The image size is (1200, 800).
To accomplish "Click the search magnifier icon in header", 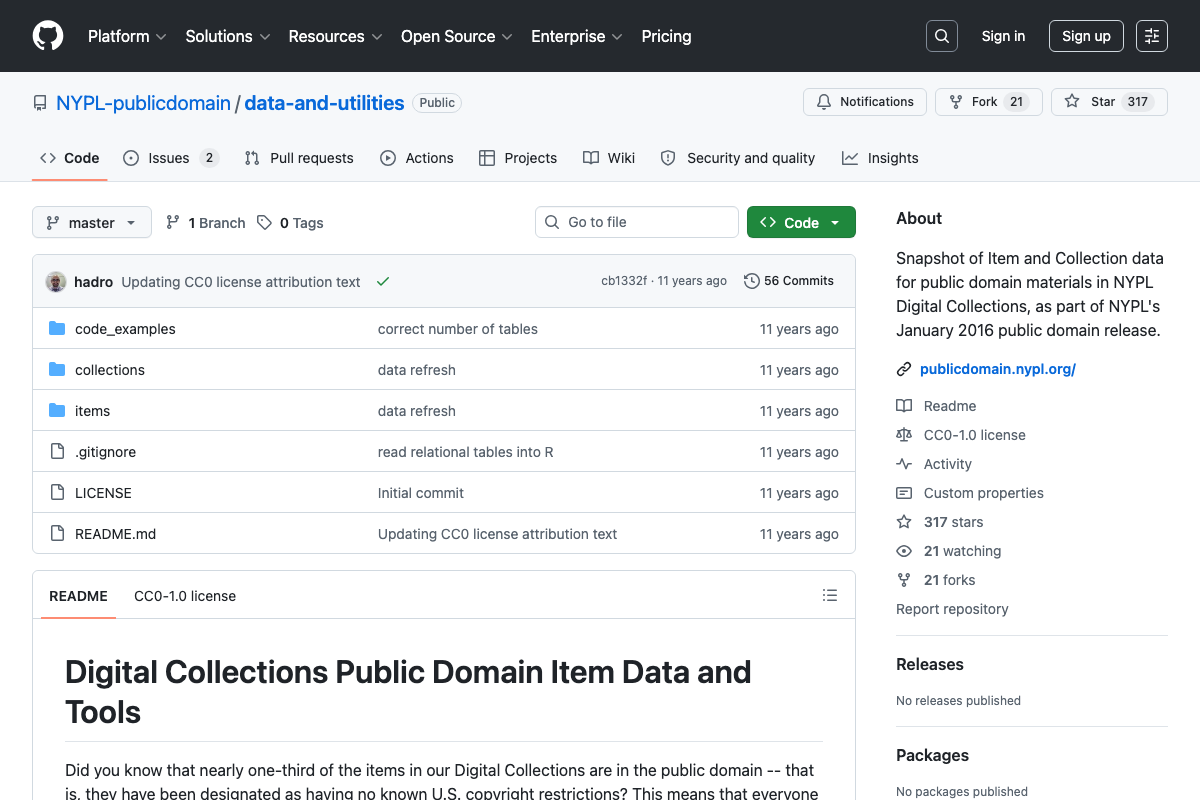I will (x=942, y=36).
